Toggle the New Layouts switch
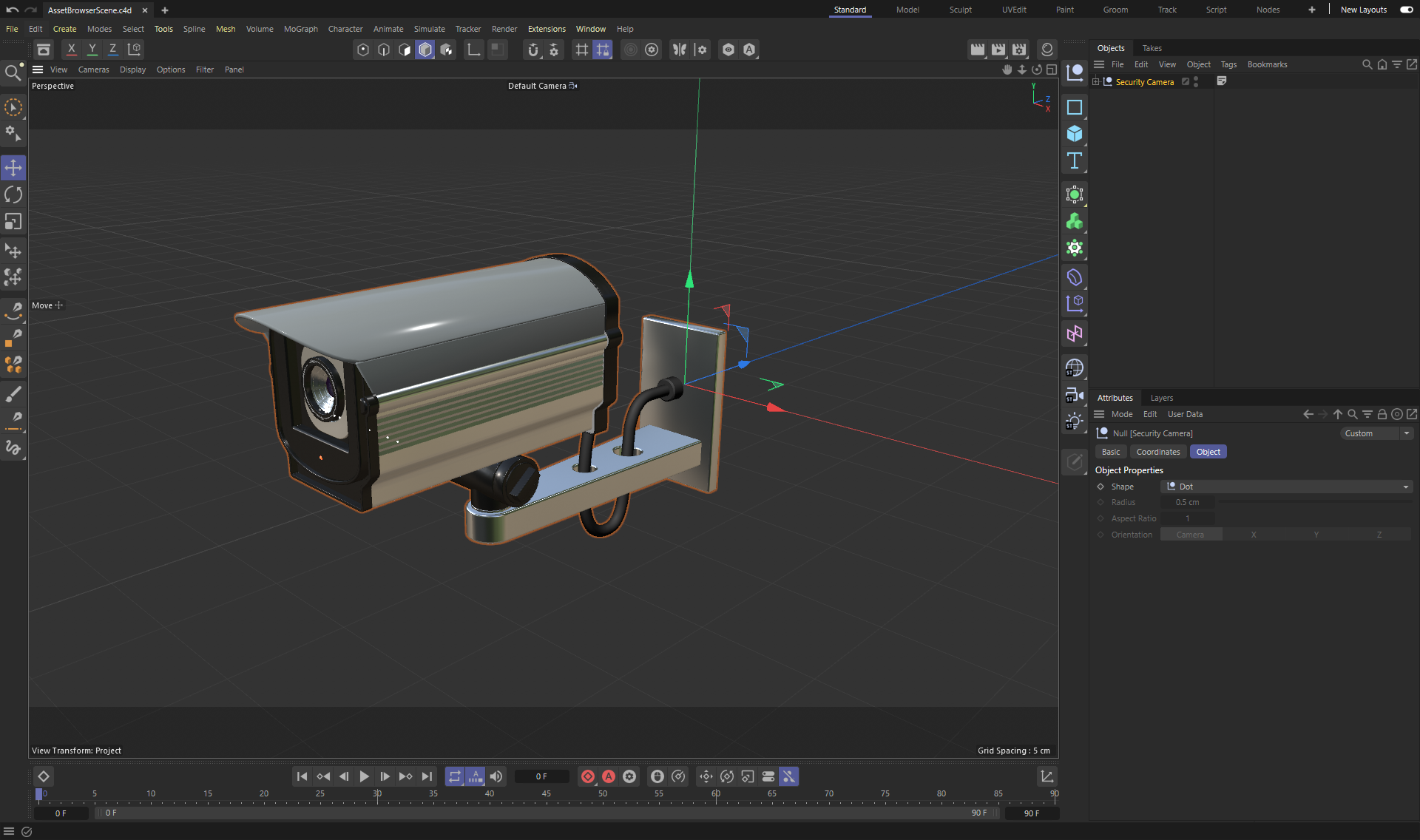1420x840 pixels. tap(1406, 10)
